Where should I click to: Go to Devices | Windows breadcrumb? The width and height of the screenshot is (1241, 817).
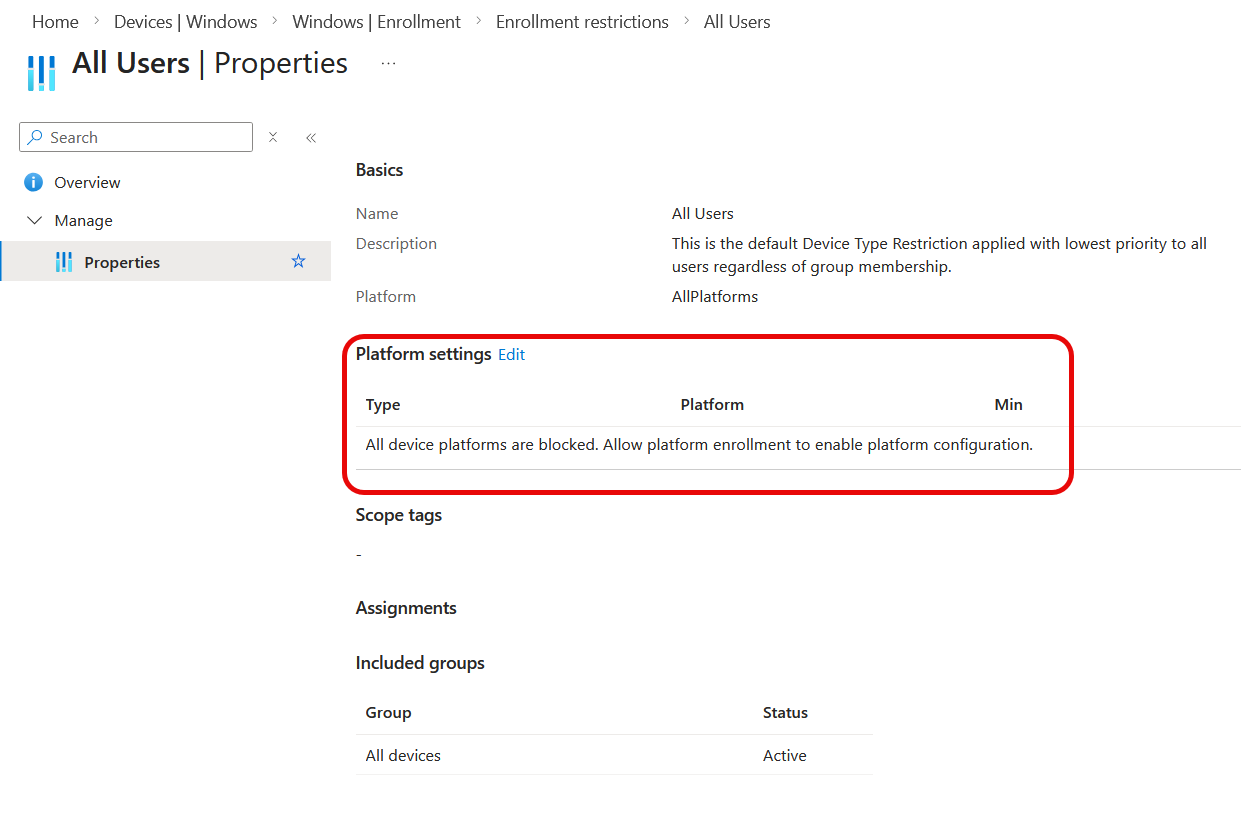pyautogui.click(x=185, y=22)
